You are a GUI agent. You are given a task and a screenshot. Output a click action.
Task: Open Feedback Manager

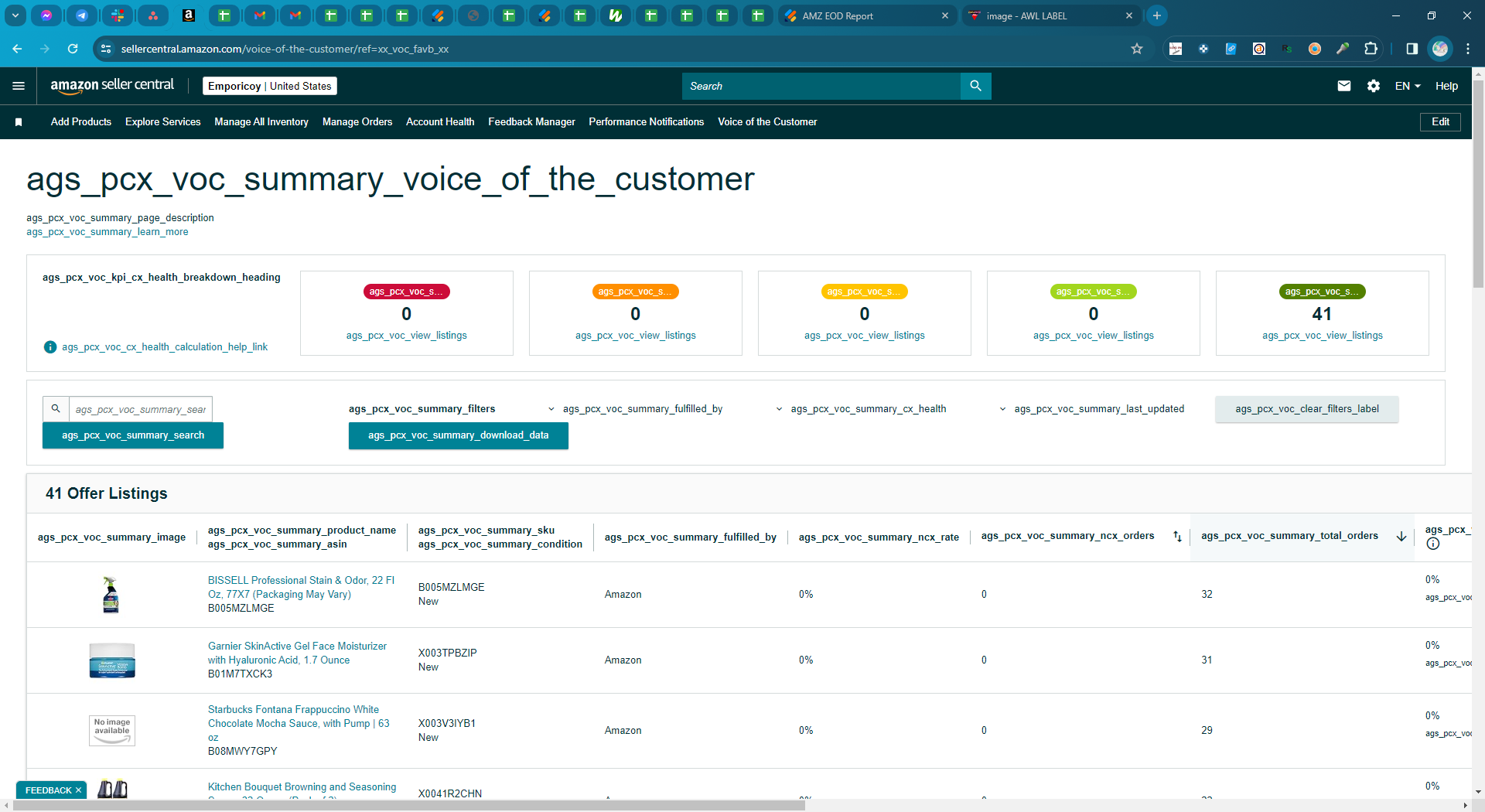[531, 121]
